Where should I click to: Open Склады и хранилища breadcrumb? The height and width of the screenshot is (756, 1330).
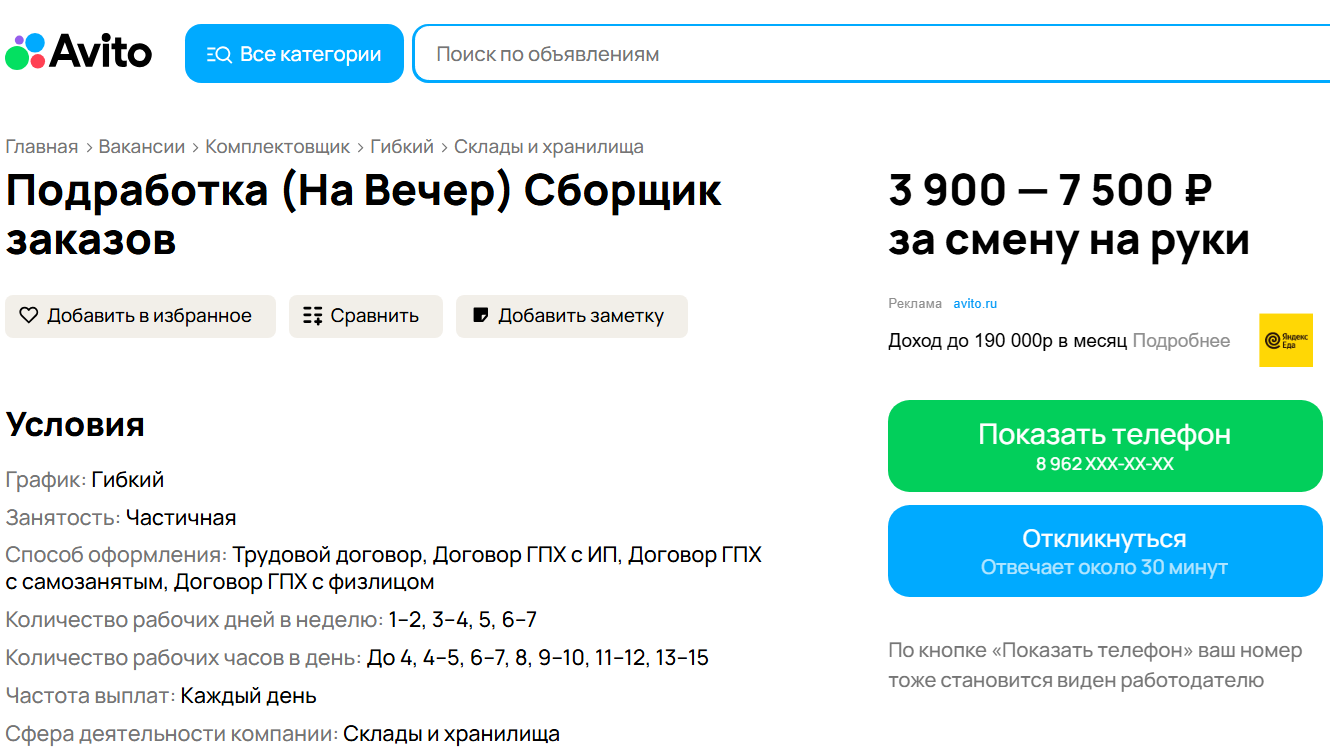pos(549,147)
